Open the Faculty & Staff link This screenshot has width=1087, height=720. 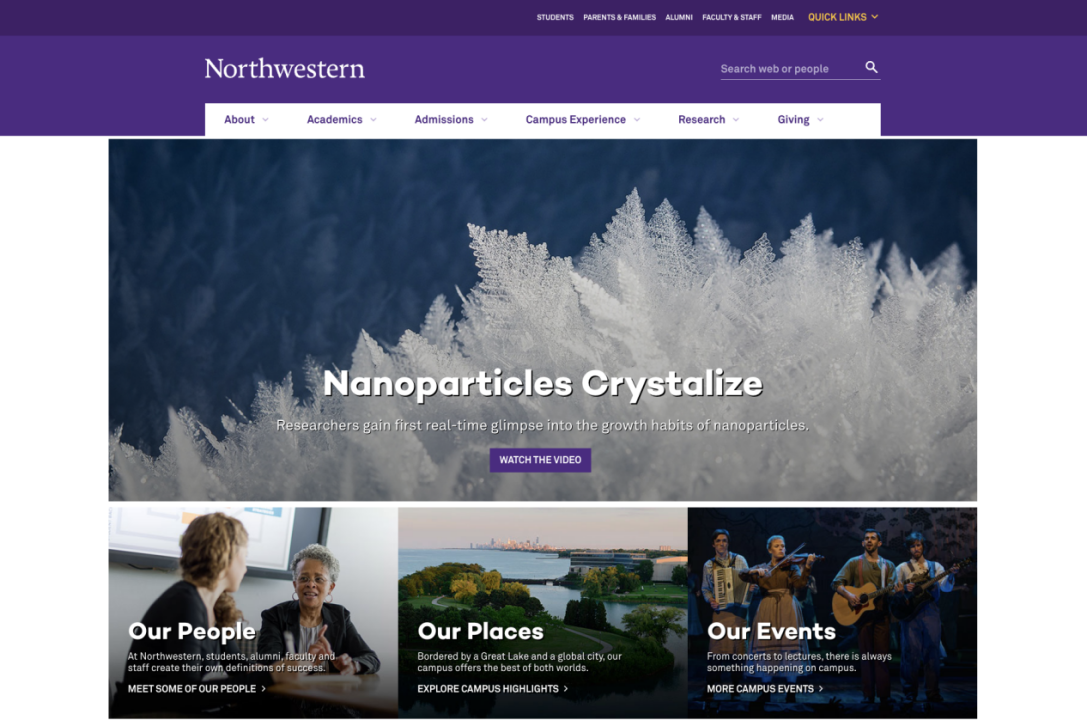(x=731, y=17)
